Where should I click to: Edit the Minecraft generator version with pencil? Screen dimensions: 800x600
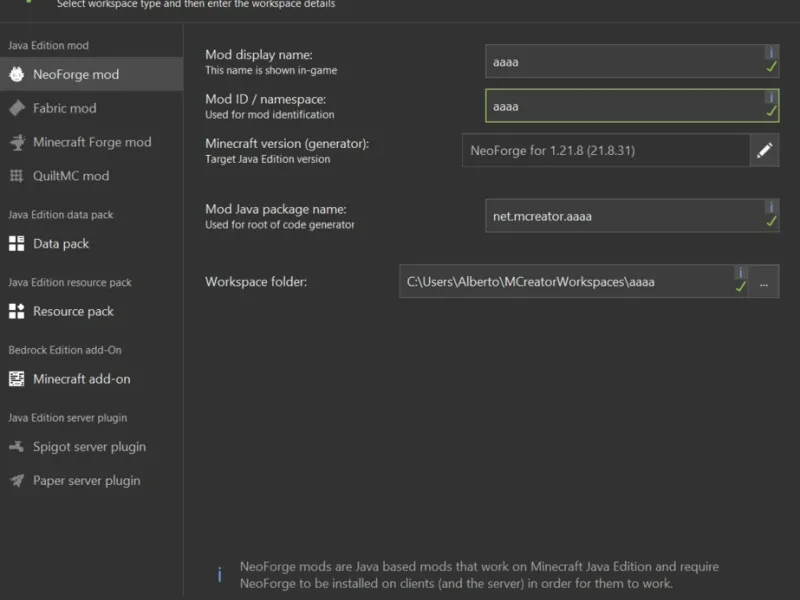pyautogui.click(x=764, y=151)
